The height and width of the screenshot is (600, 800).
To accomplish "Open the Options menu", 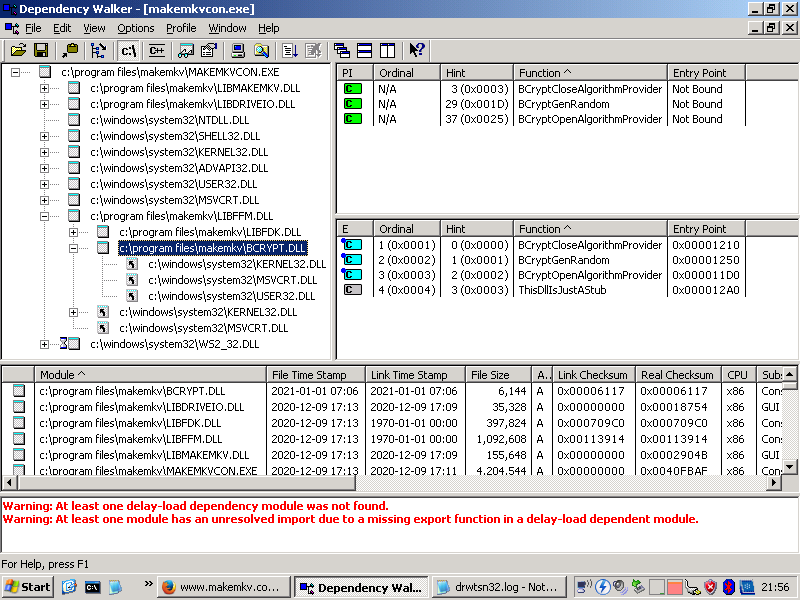I will point(136,28).
